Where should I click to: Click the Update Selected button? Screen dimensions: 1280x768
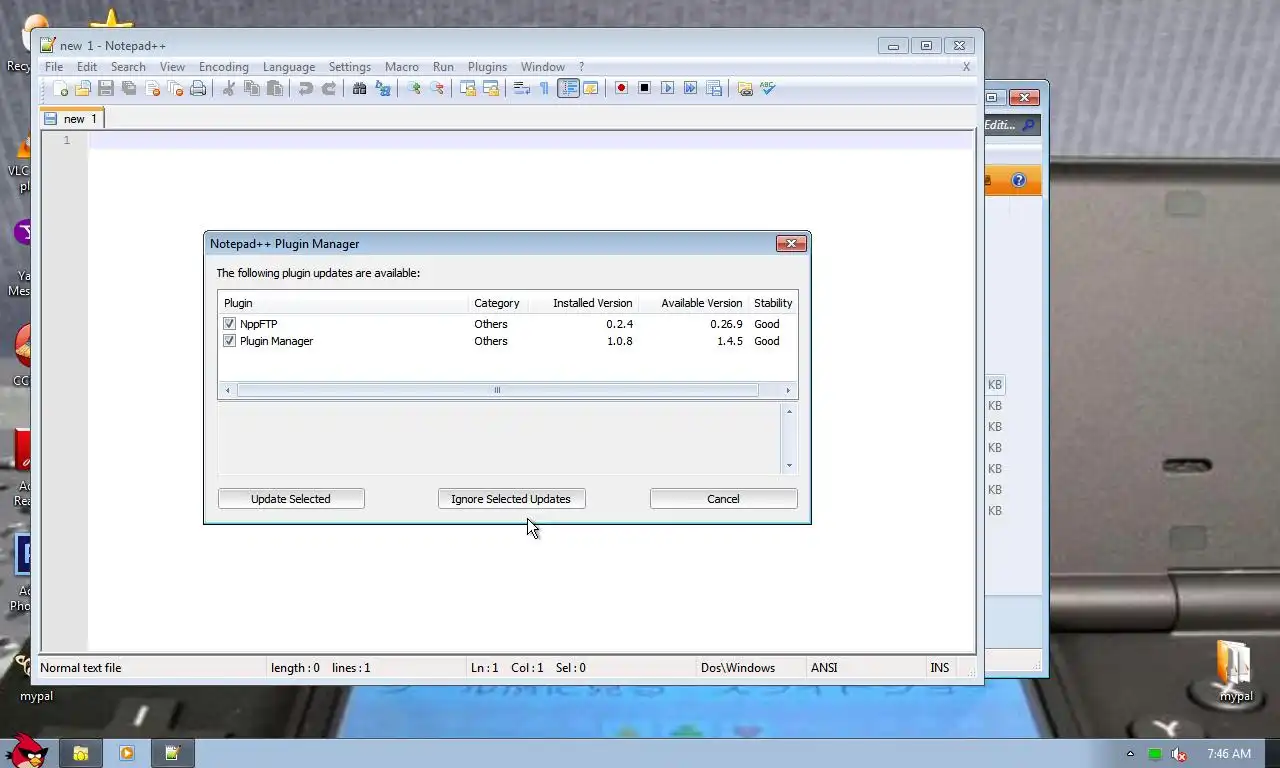[x=291, y=498]
